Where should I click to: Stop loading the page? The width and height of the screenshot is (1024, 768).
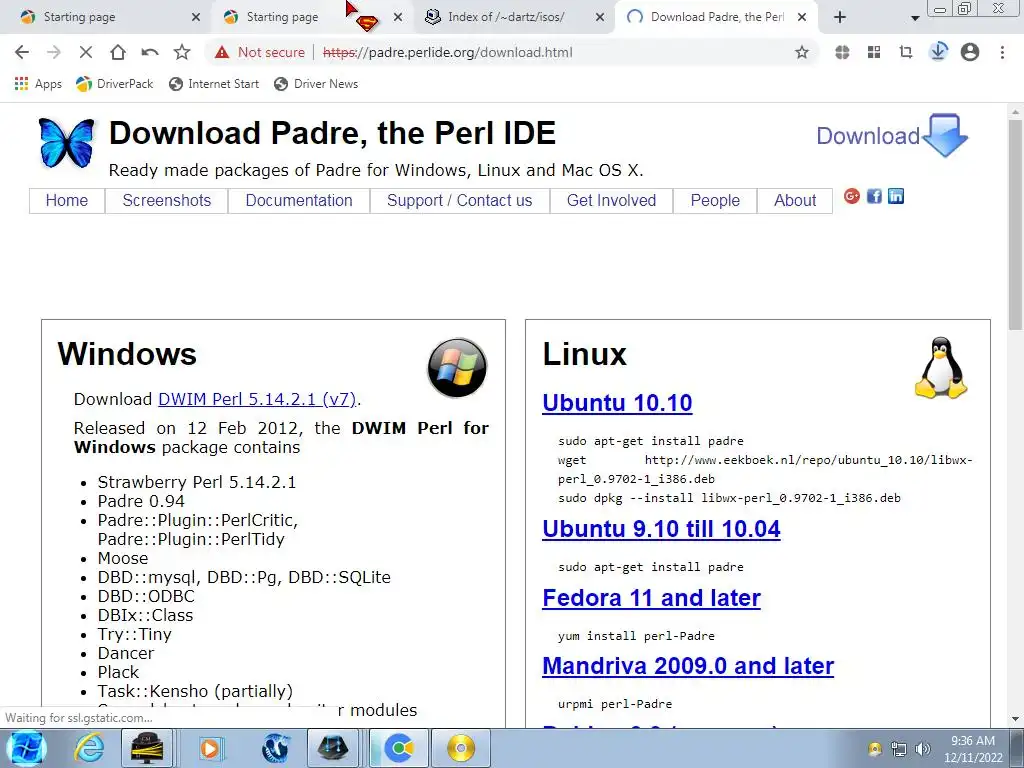tap(86, 52)
